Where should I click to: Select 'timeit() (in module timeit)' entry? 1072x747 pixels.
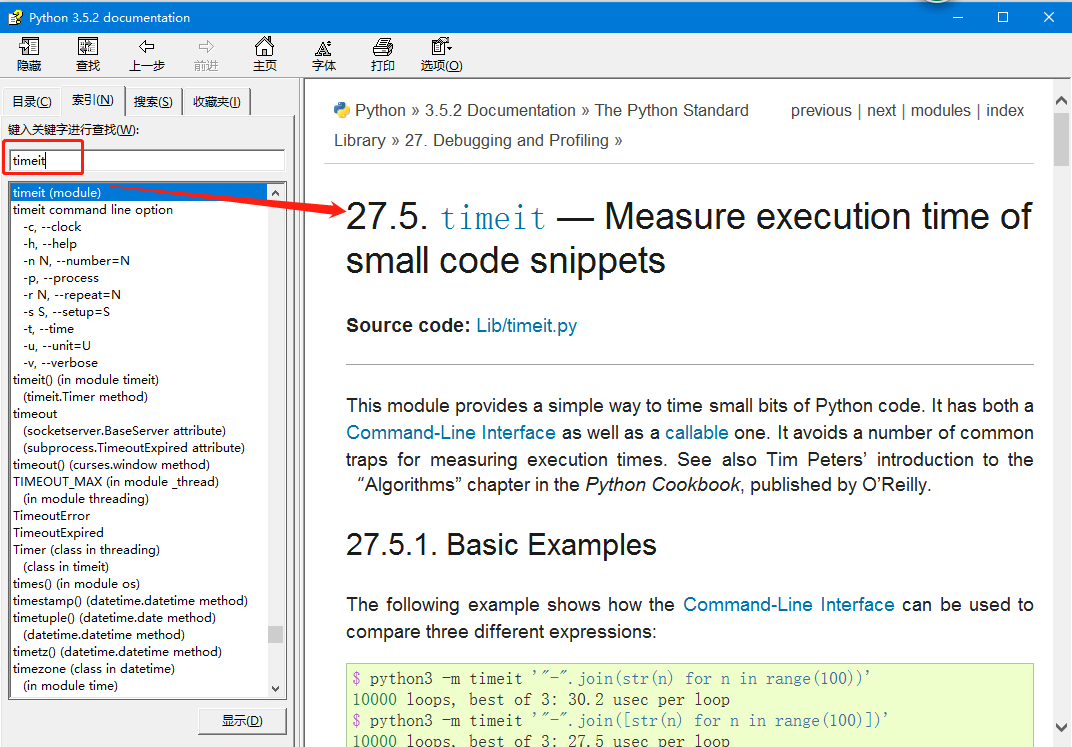pos(86,380)
